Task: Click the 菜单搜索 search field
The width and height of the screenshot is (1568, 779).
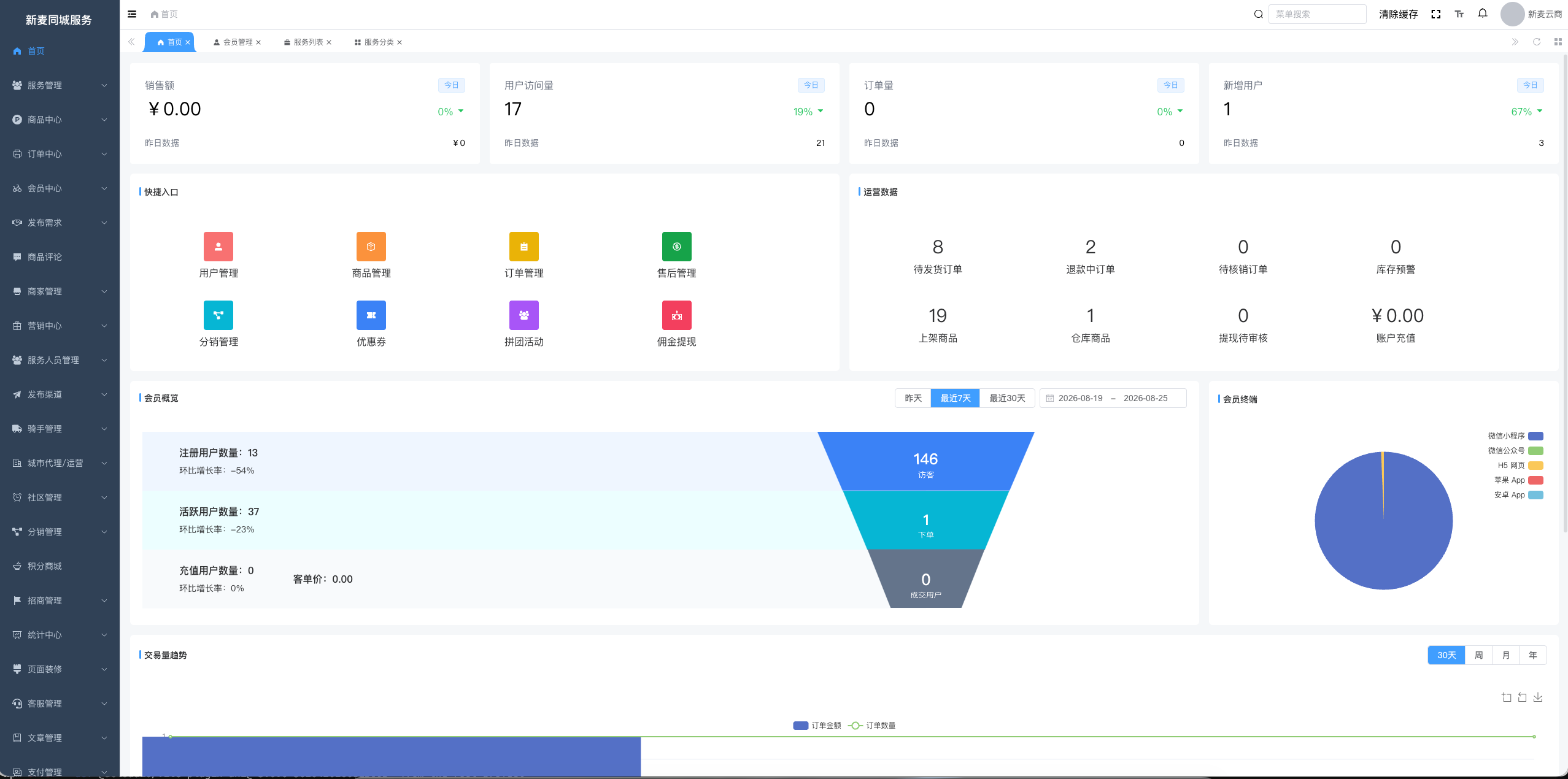Action: 1317,14
